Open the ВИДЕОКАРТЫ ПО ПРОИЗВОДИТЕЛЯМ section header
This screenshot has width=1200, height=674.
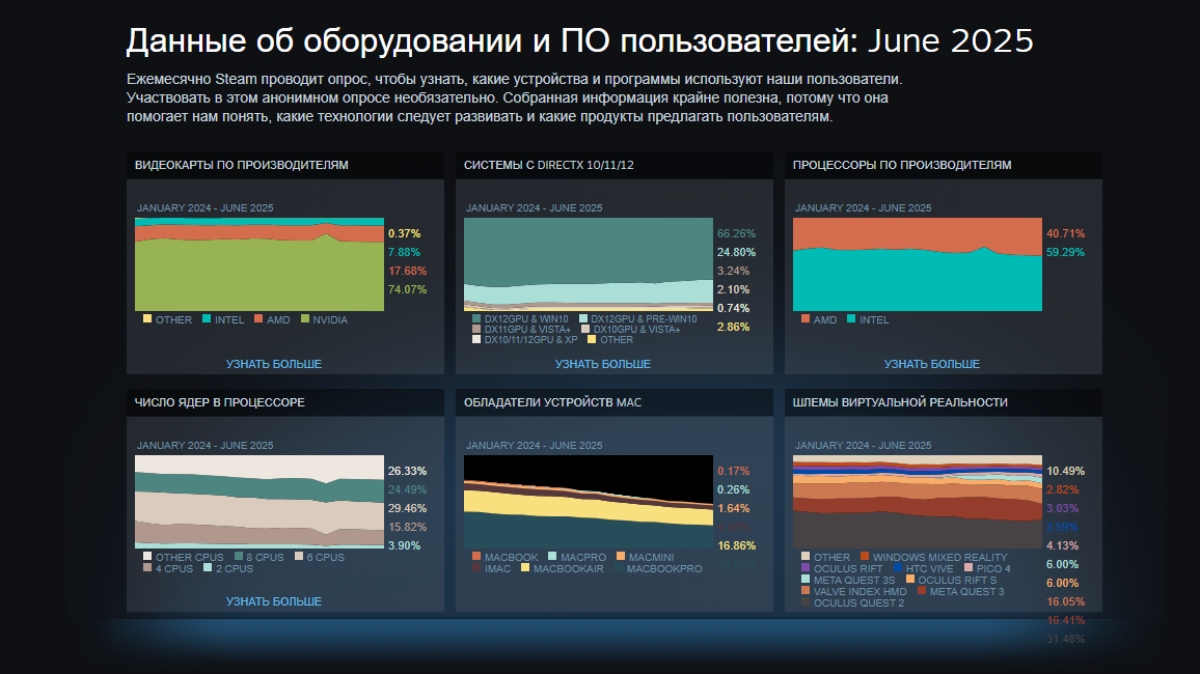point(240,165)
